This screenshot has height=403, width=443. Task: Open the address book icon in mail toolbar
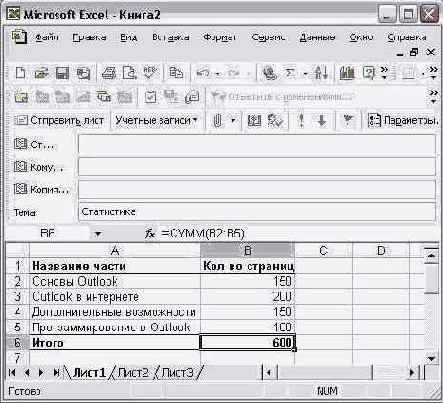[x=254, y=120]
